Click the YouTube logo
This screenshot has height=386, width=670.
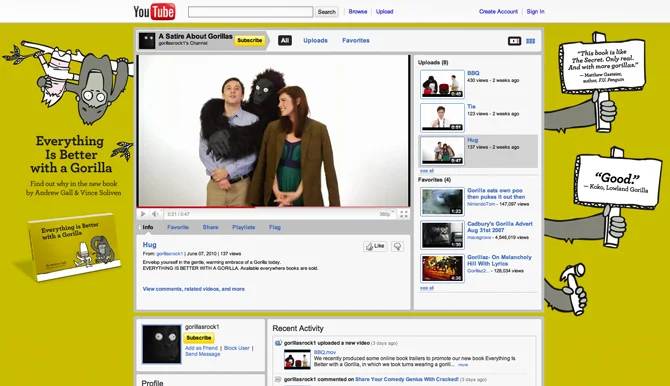click(154, 12)
